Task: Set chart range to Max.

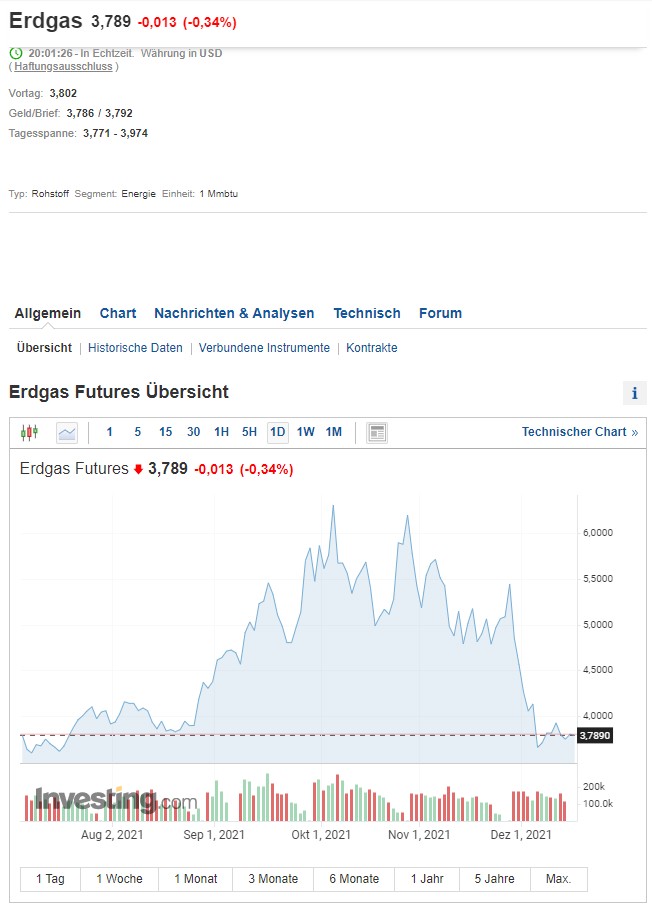Action: [x=559, y=879]
